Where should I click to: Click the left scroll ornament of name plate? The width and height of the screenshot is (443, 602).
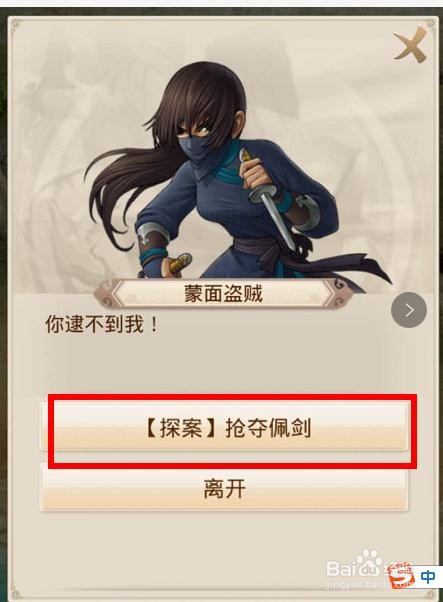point(104,295)
